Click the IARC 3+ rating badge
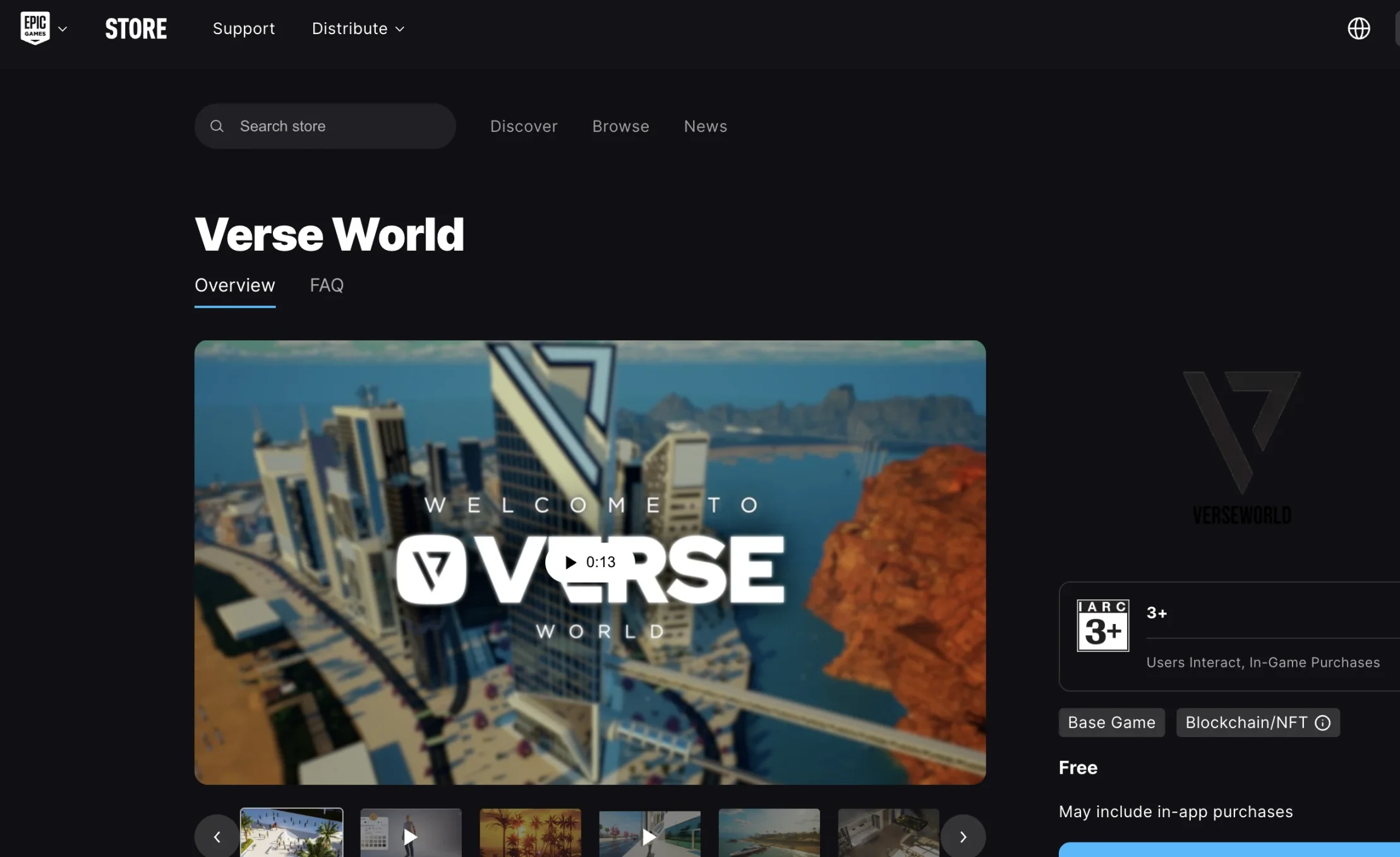Viewport: 1400px width, 857px height. point(1102,625)
